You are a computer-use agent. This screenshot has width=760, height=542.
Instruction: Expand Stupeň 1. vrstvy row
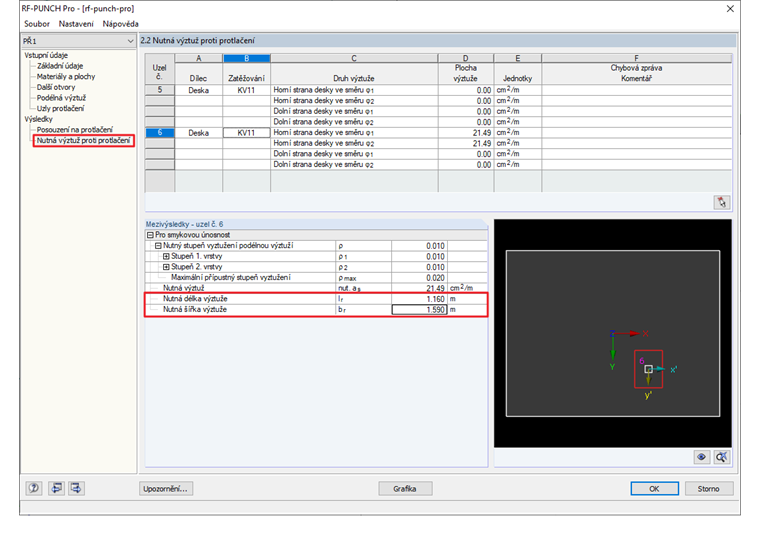(166, 256)
